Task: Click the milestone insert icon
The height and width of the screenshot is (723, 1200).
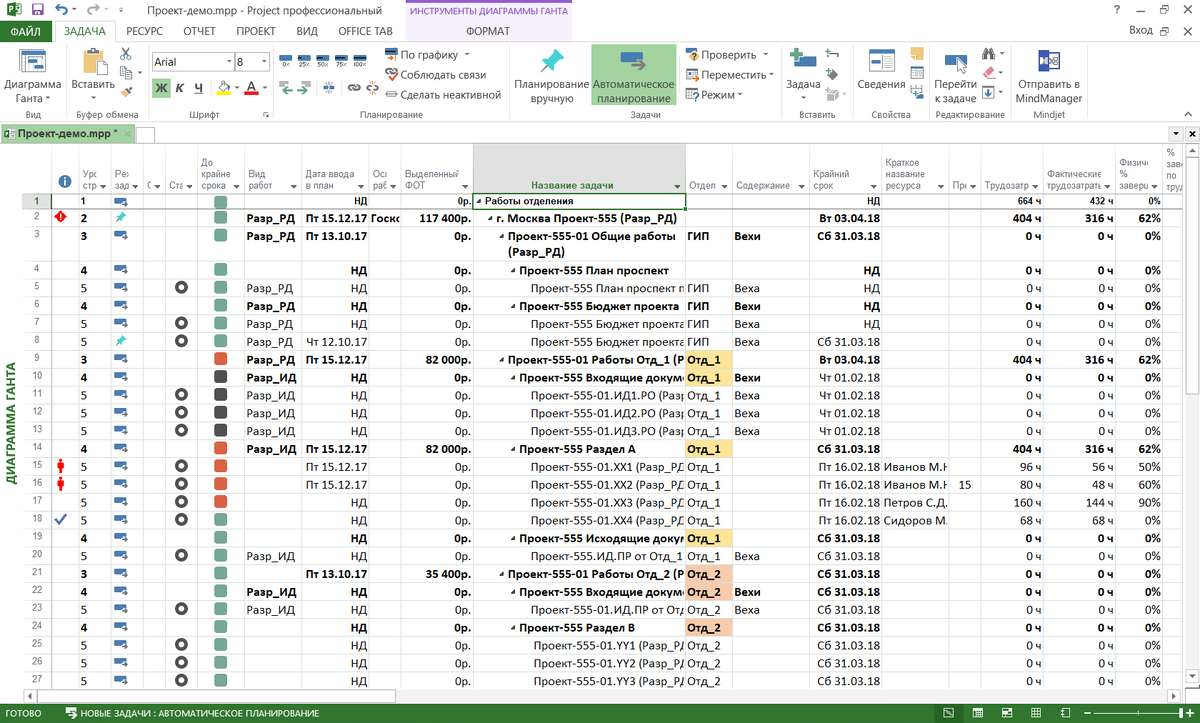Action: pos(831,74)
